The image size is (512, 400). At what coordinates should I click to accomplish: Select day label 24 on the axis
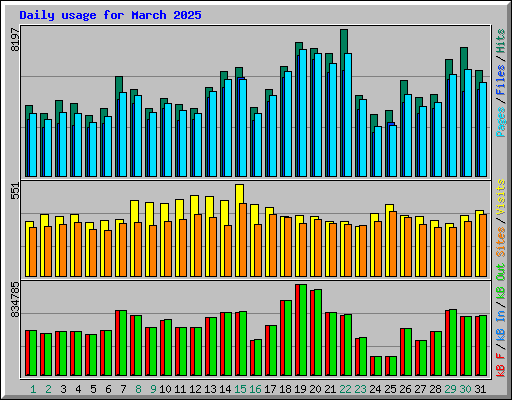point(375,389)
